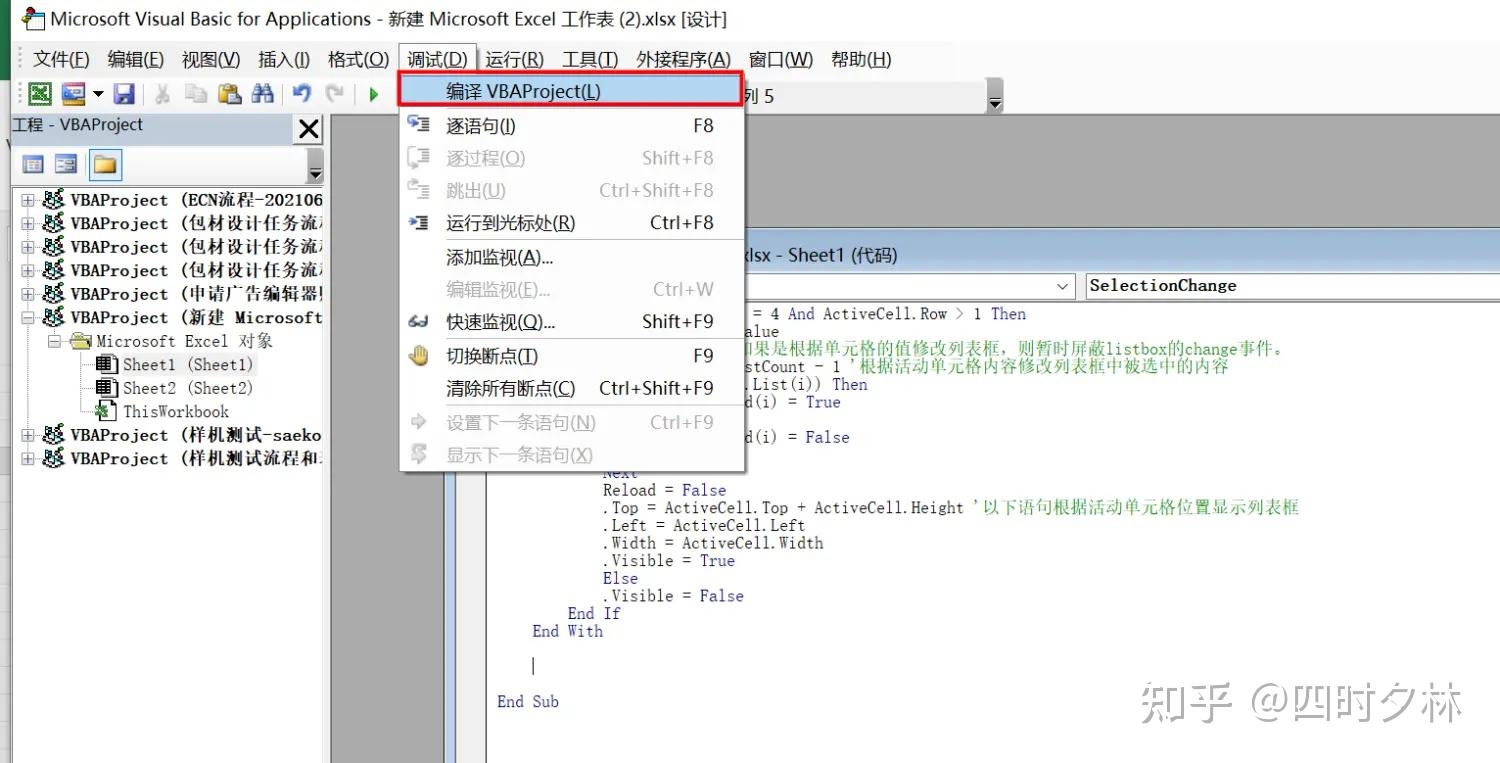
Task: Open the SelectionChange procedure dropdown
Action: pos(1292,286)
